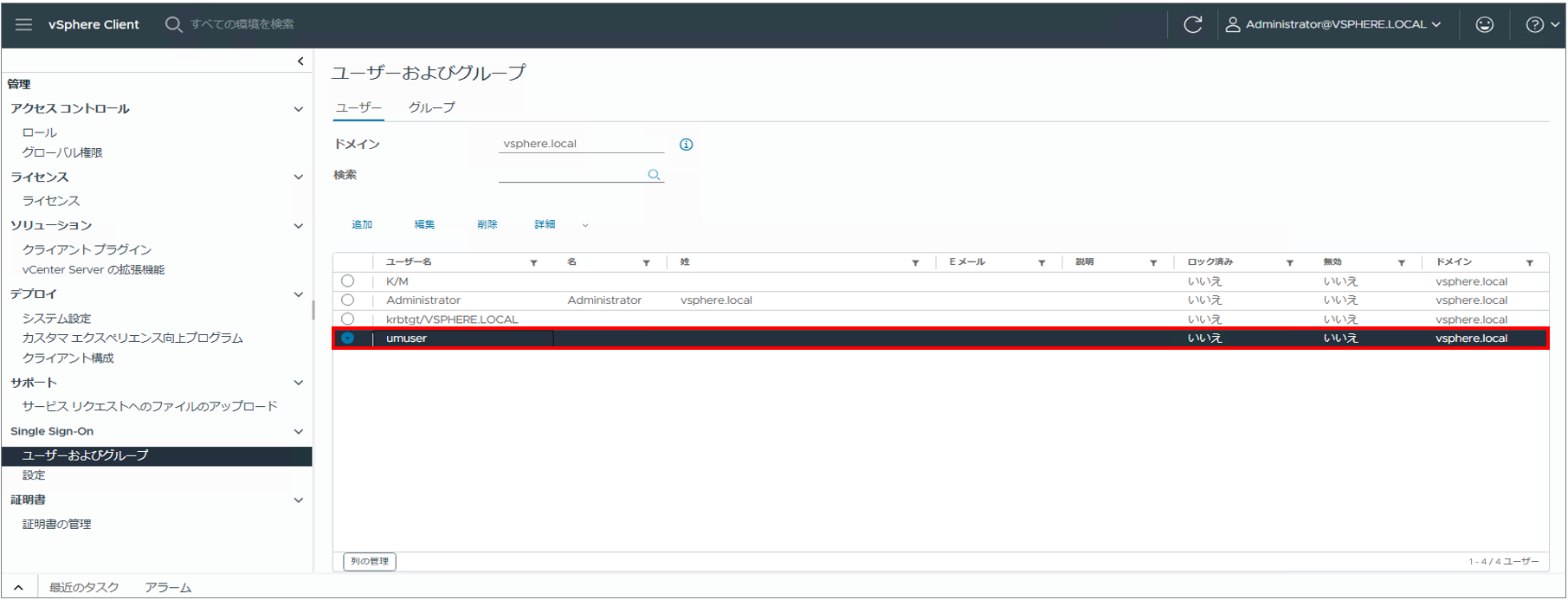
Task: Select the K/M user radio button
Action: (347, 281)
